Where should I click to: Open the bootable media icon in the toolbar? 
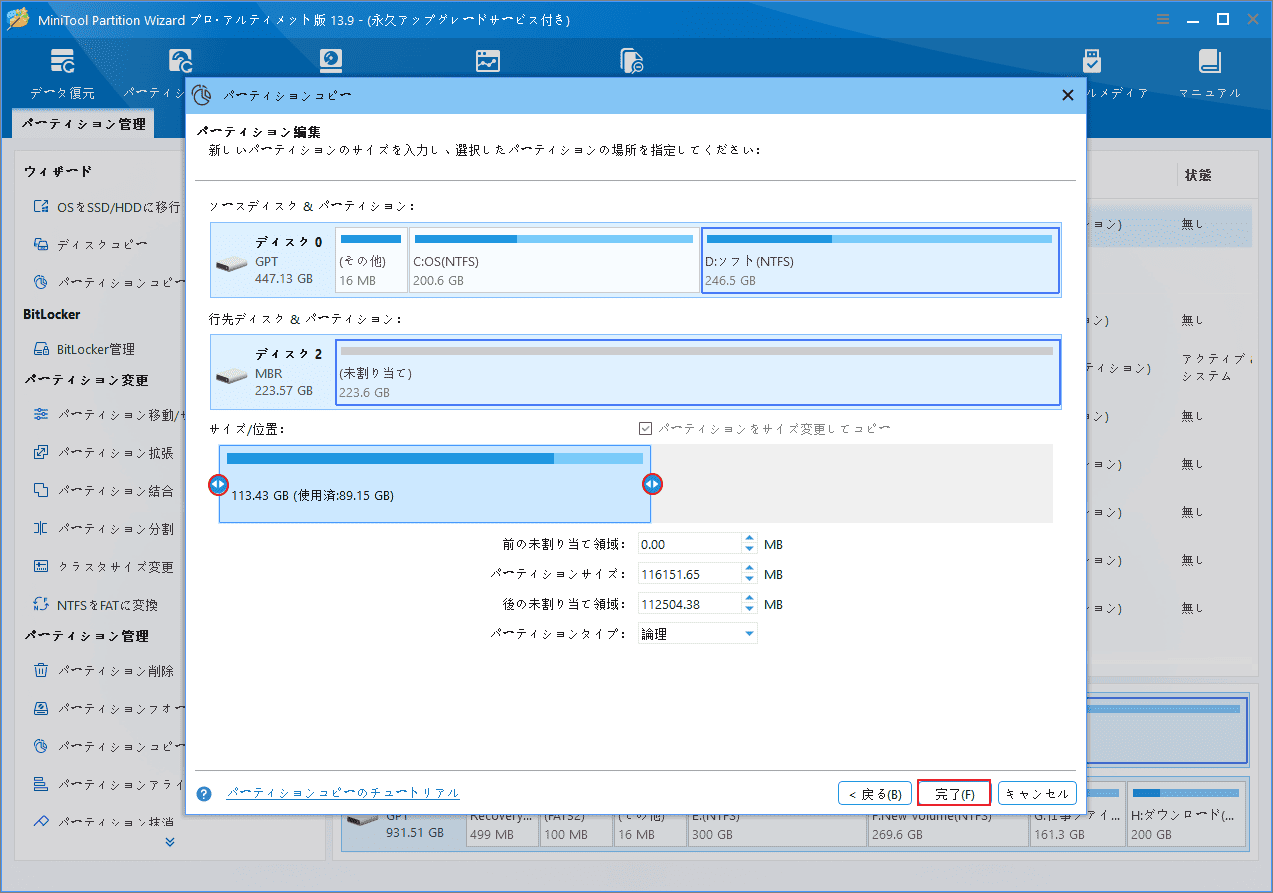[x=1092, y=62]
